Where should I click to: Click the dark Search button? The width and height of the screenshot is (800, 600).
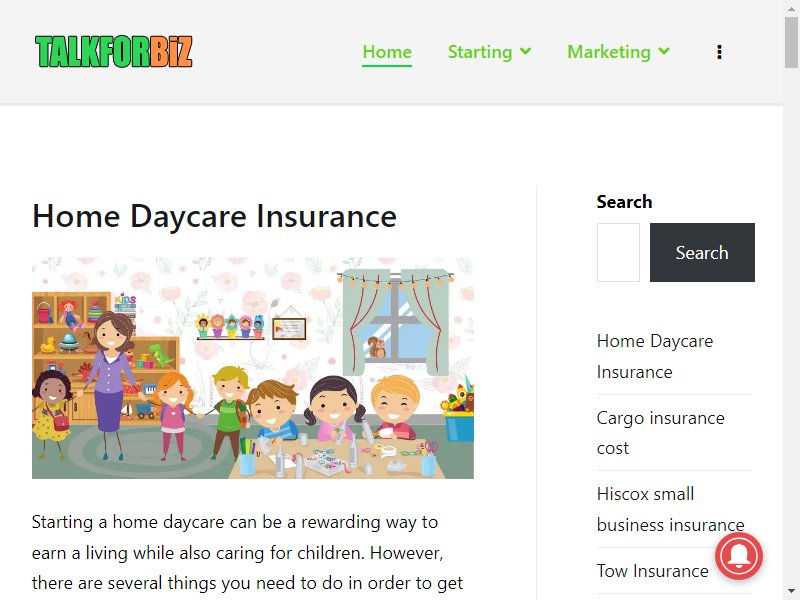(x=702, y=252)
